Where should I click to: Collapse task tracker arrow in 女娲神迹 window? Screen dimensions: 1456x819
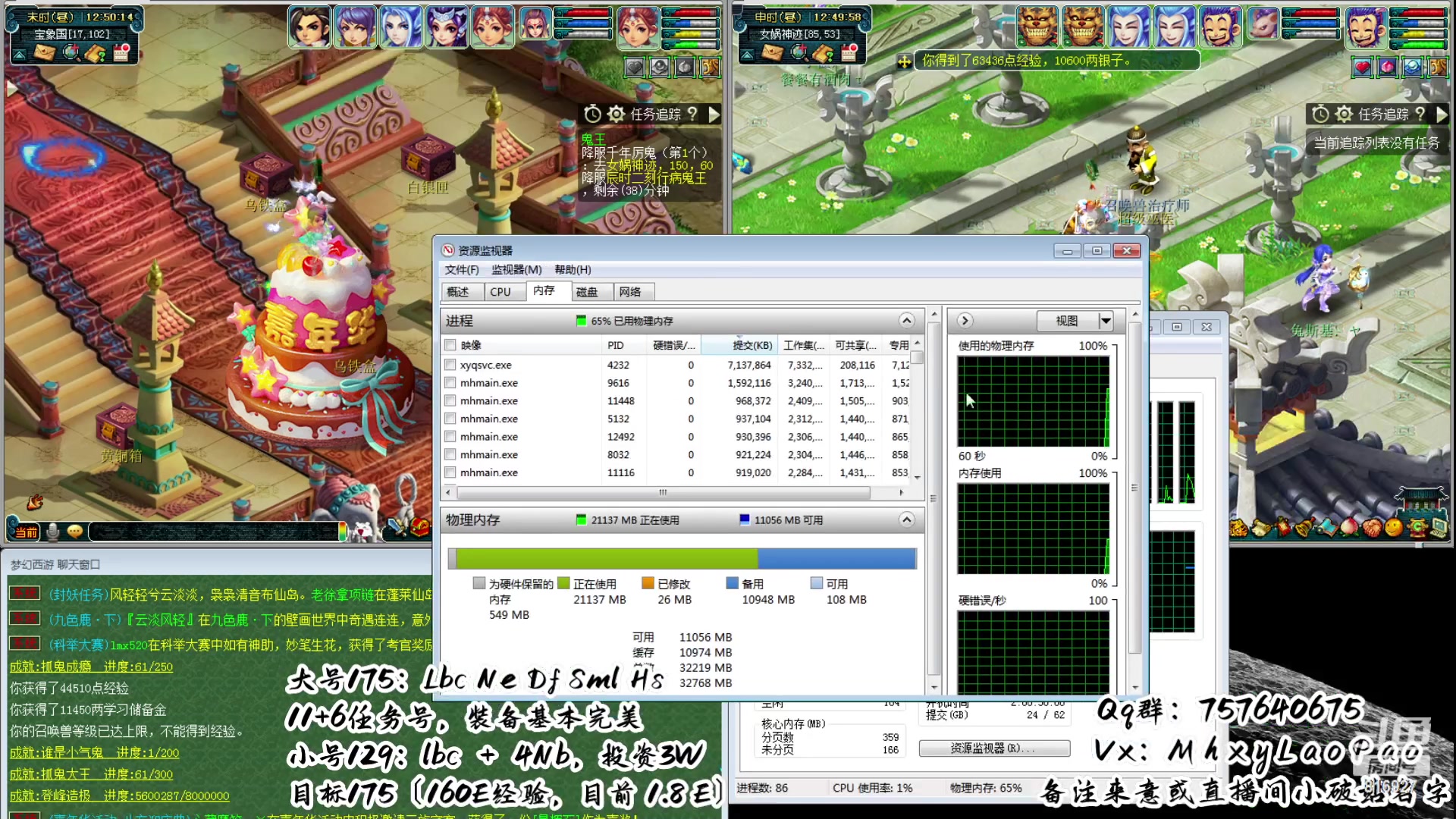(1441, 115)
